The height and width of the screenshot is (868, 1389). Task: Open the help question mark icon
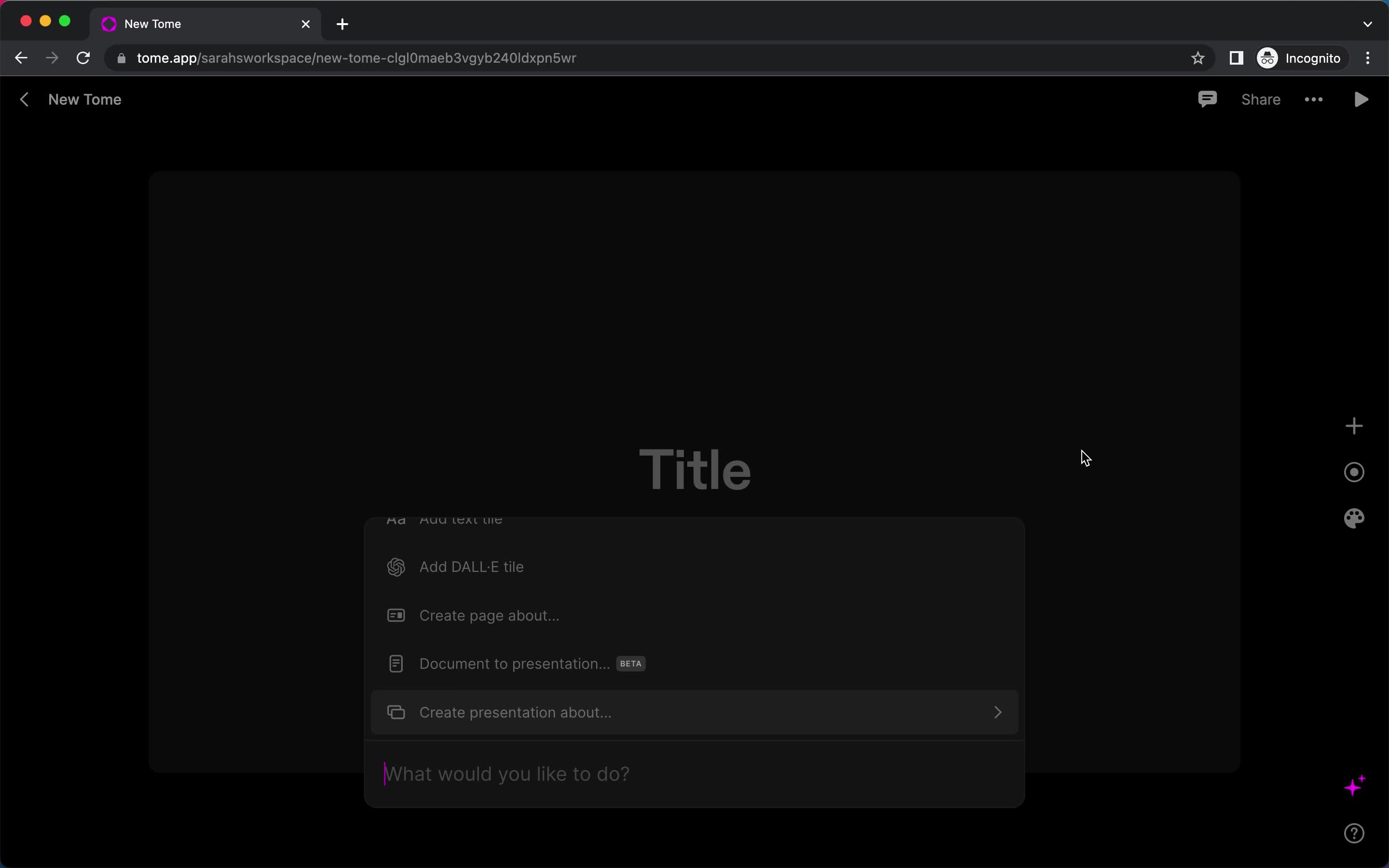point(1354,833)
